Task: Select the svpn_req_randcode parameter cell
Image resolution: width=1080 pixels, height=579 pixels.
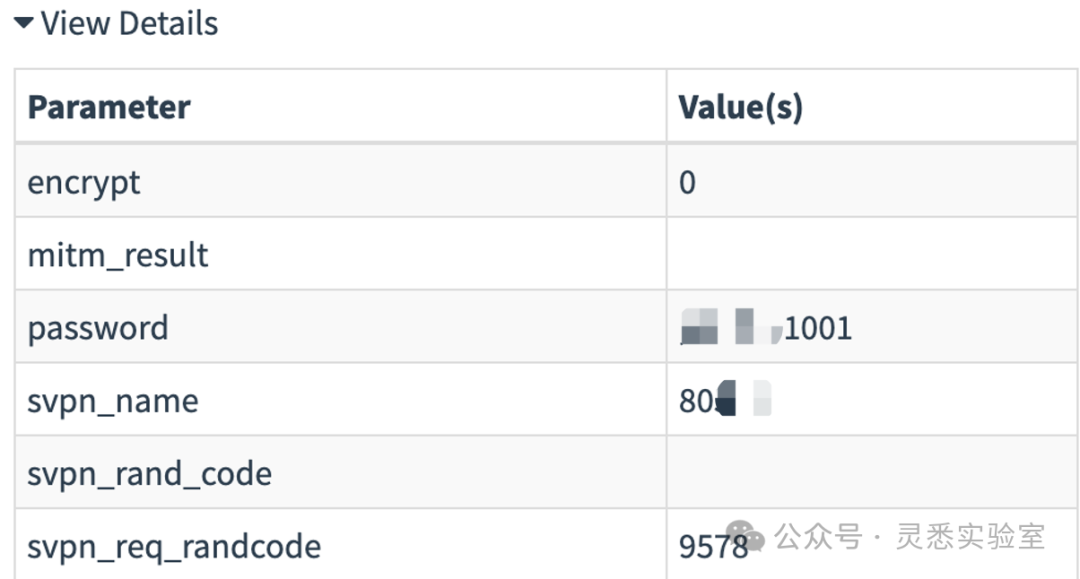Action: [174, 546]
